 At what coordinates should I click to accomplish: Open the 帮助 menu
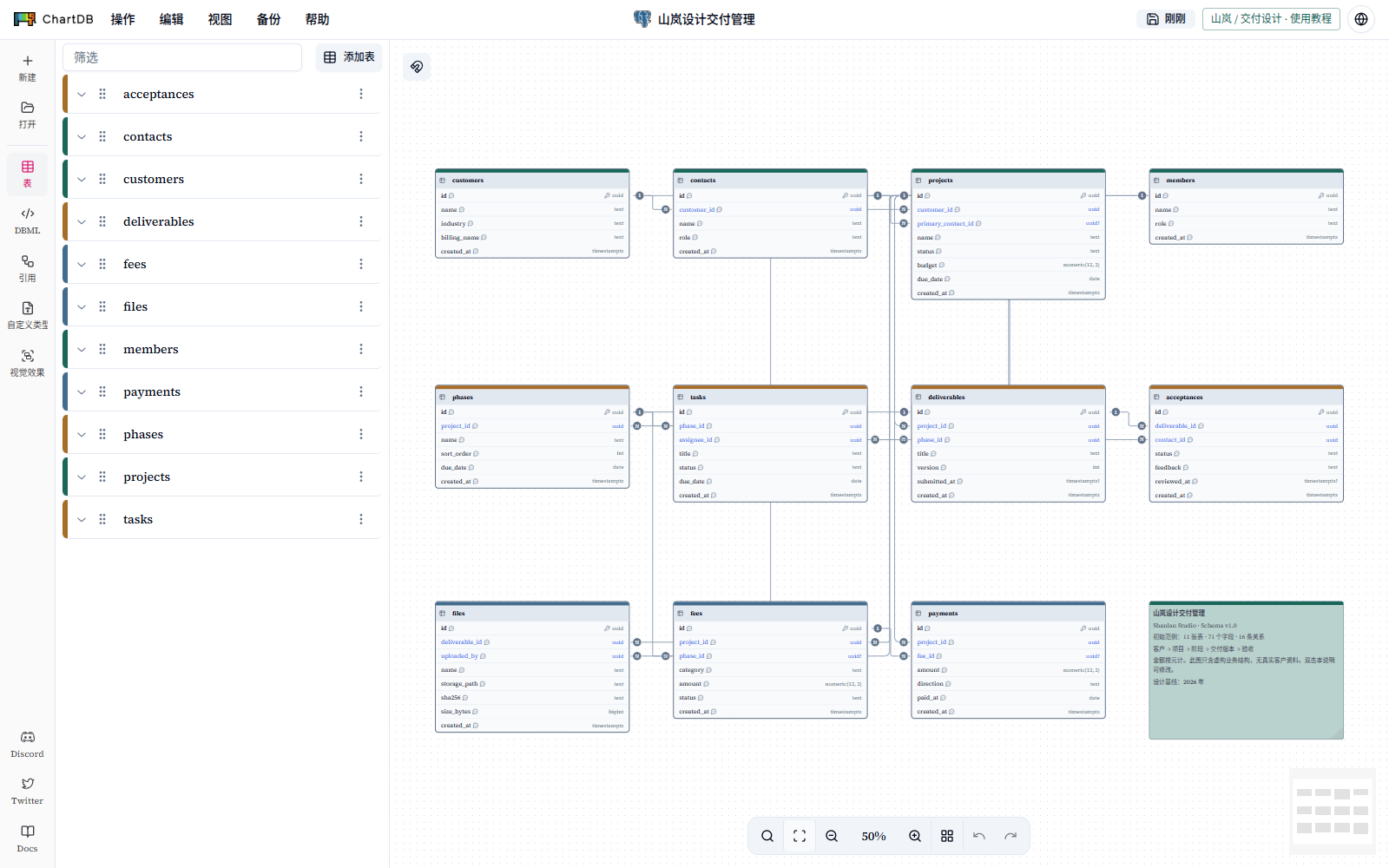point(317,19)
